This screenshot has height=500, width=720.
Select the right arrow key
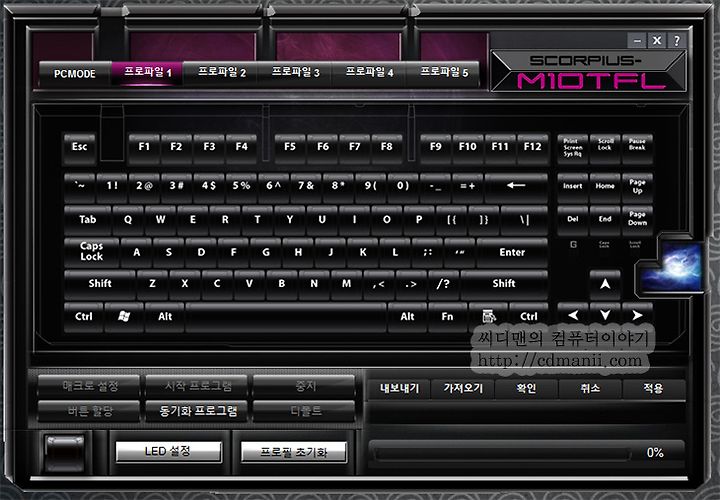click(637, 316)
